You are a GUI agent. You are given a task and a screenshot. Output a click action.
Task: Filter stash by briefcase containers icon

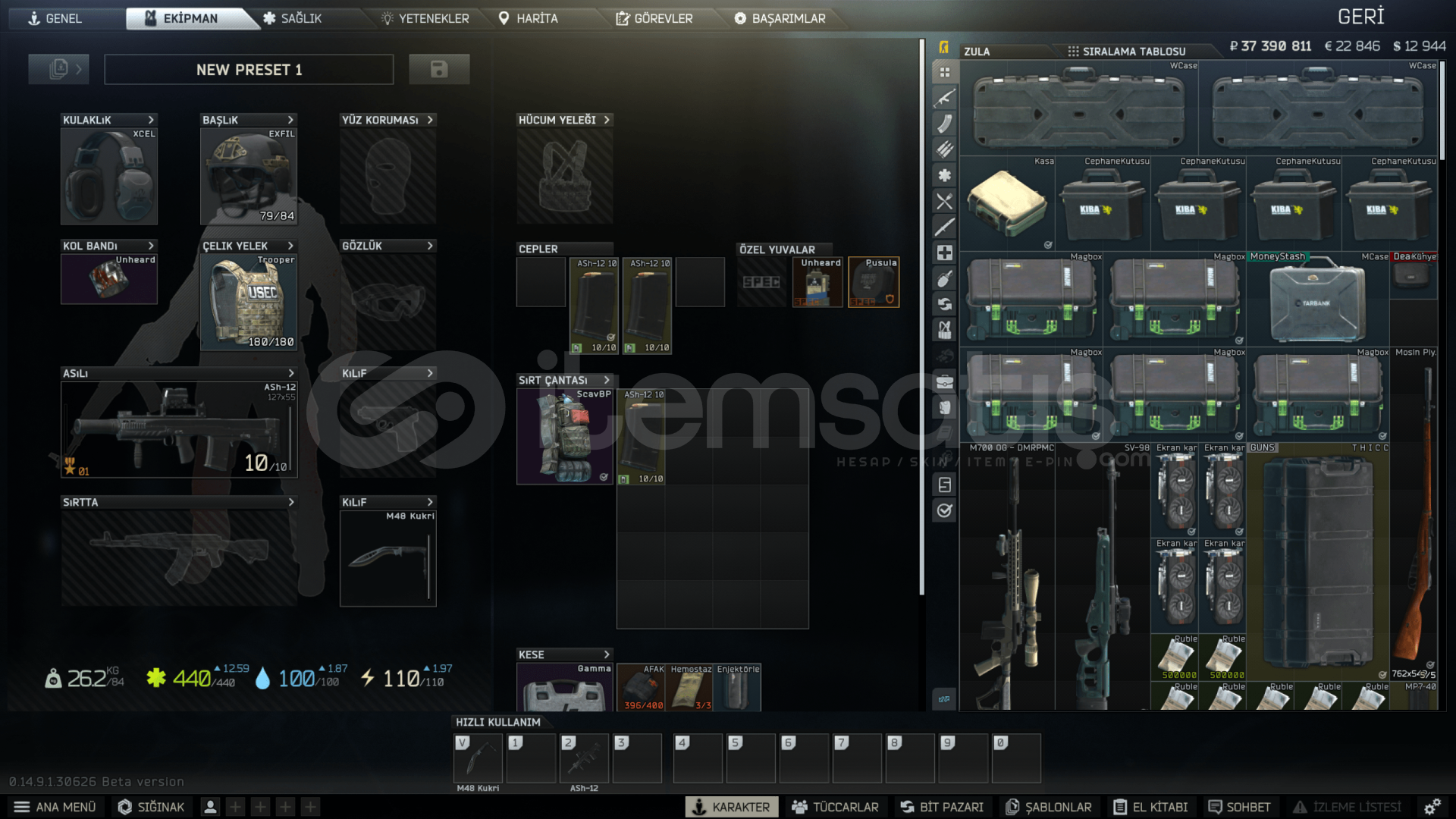click(x=944, y=381)
